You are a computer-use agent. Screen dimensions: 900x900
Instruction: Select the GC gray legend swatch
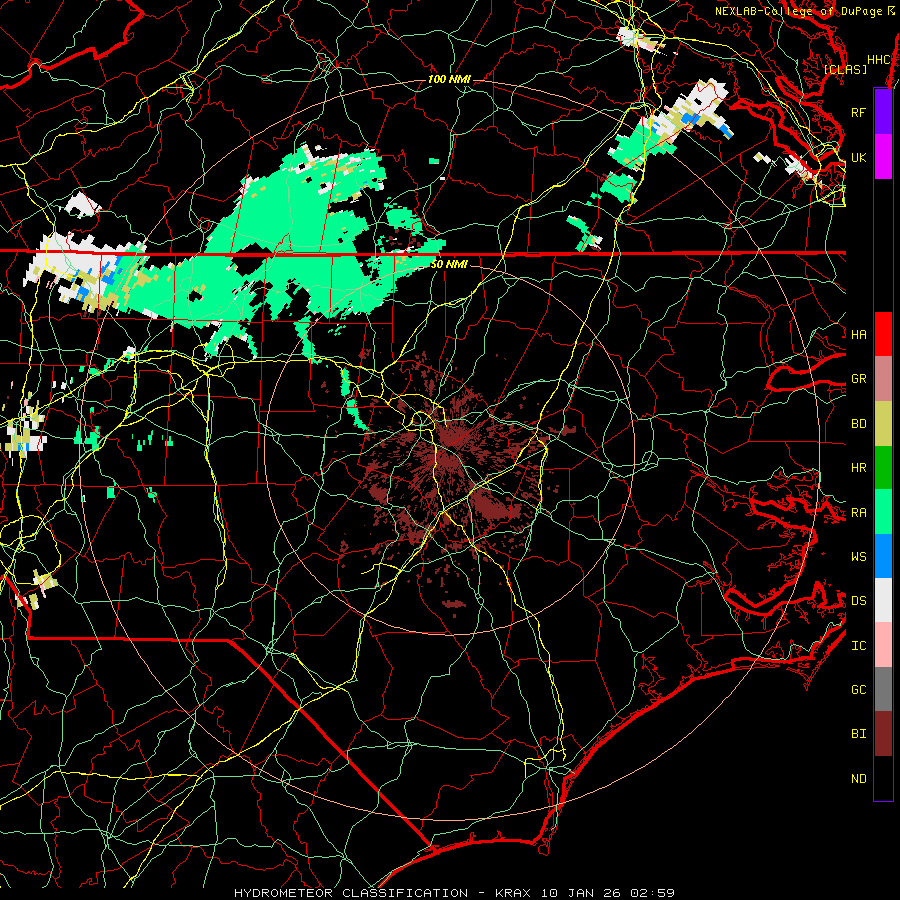tap(883, 689)
